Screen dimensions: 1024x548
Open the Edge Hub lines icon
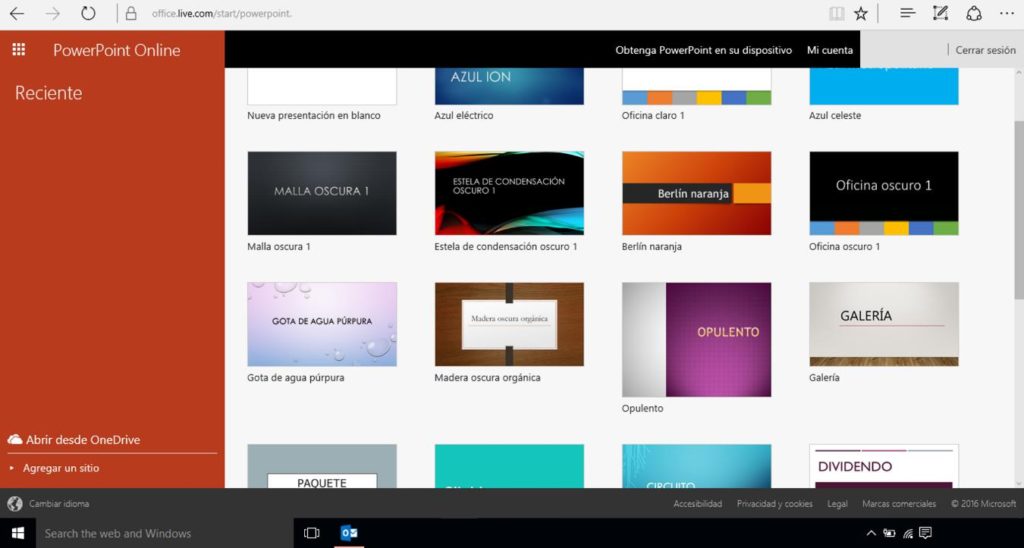(x=907, y=14)
